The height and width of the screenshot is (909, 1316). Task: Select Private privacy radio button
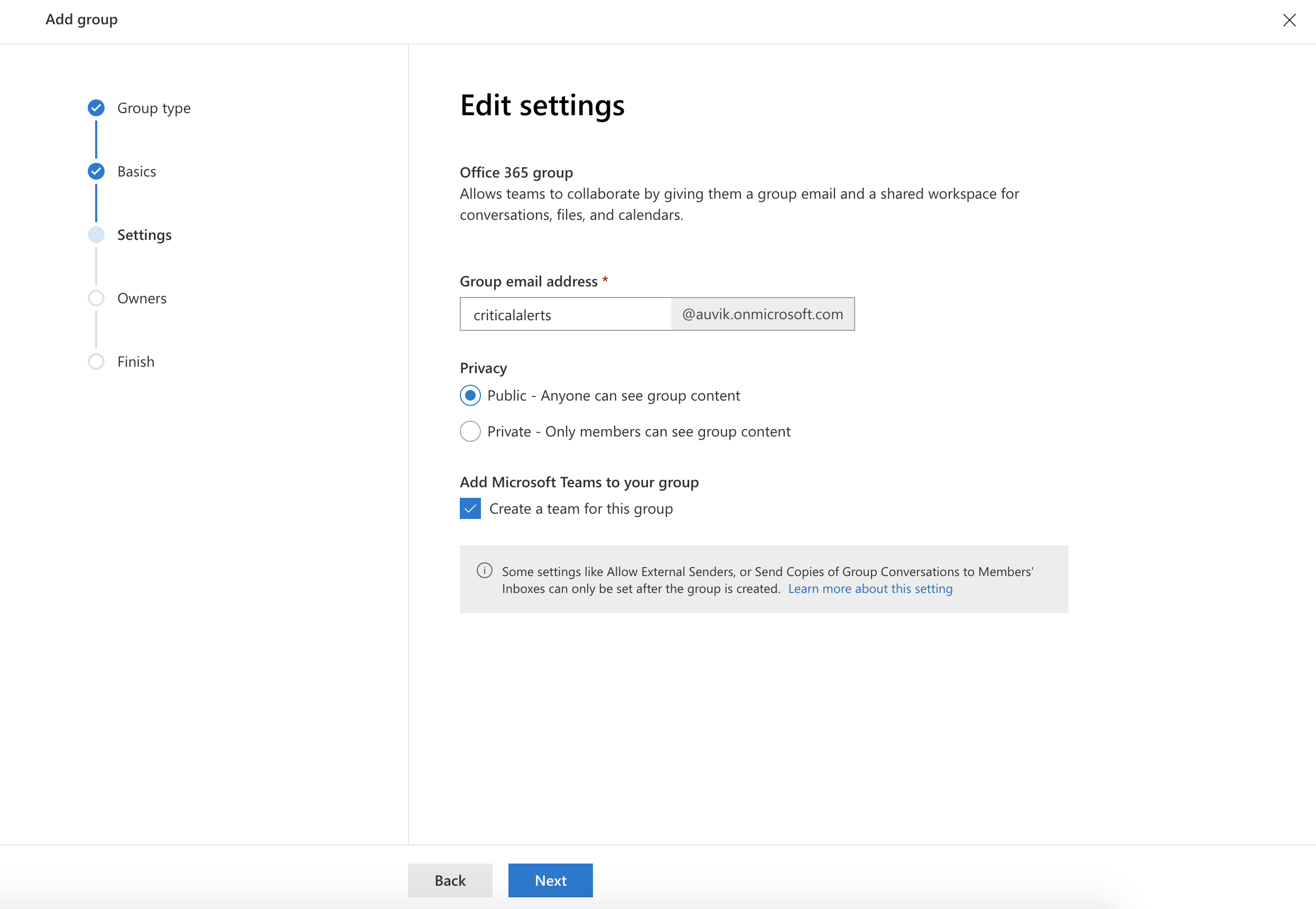click(470, 431)
